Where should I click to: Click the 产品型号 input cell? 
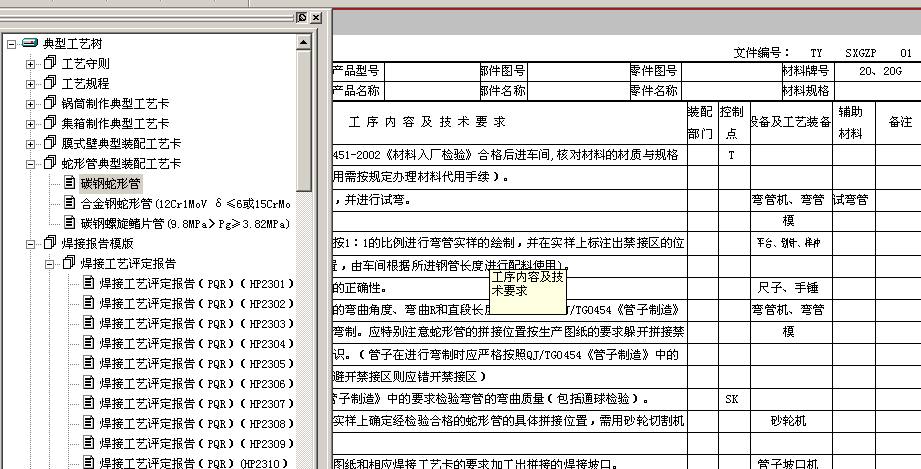click(431, 72)
